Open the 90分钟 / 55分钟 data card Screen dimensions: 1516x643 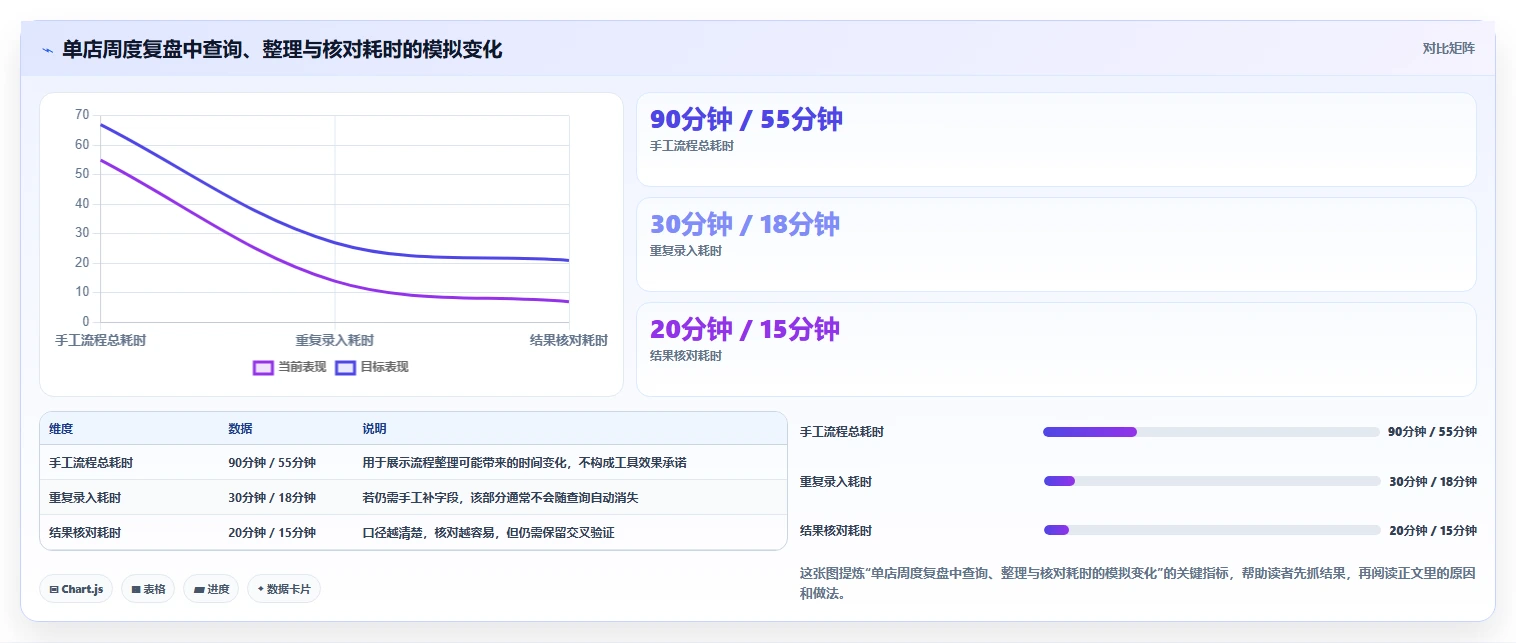point(1056,139)
